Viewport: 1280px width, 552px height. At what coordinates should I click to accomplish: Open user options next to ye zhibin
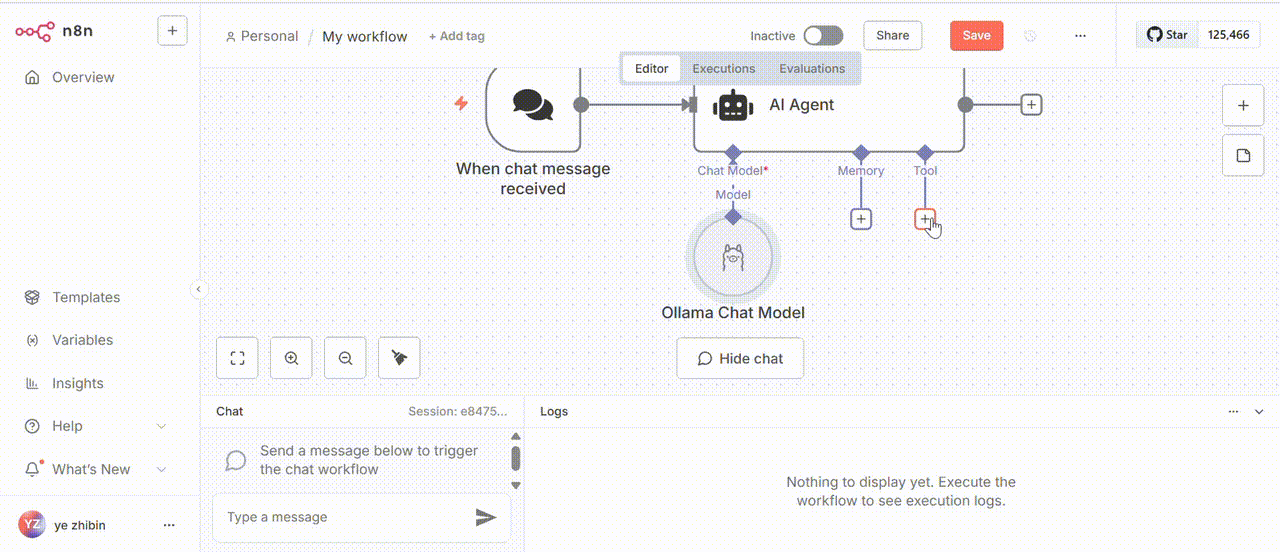pyautogui.click(x=169, y=525)
